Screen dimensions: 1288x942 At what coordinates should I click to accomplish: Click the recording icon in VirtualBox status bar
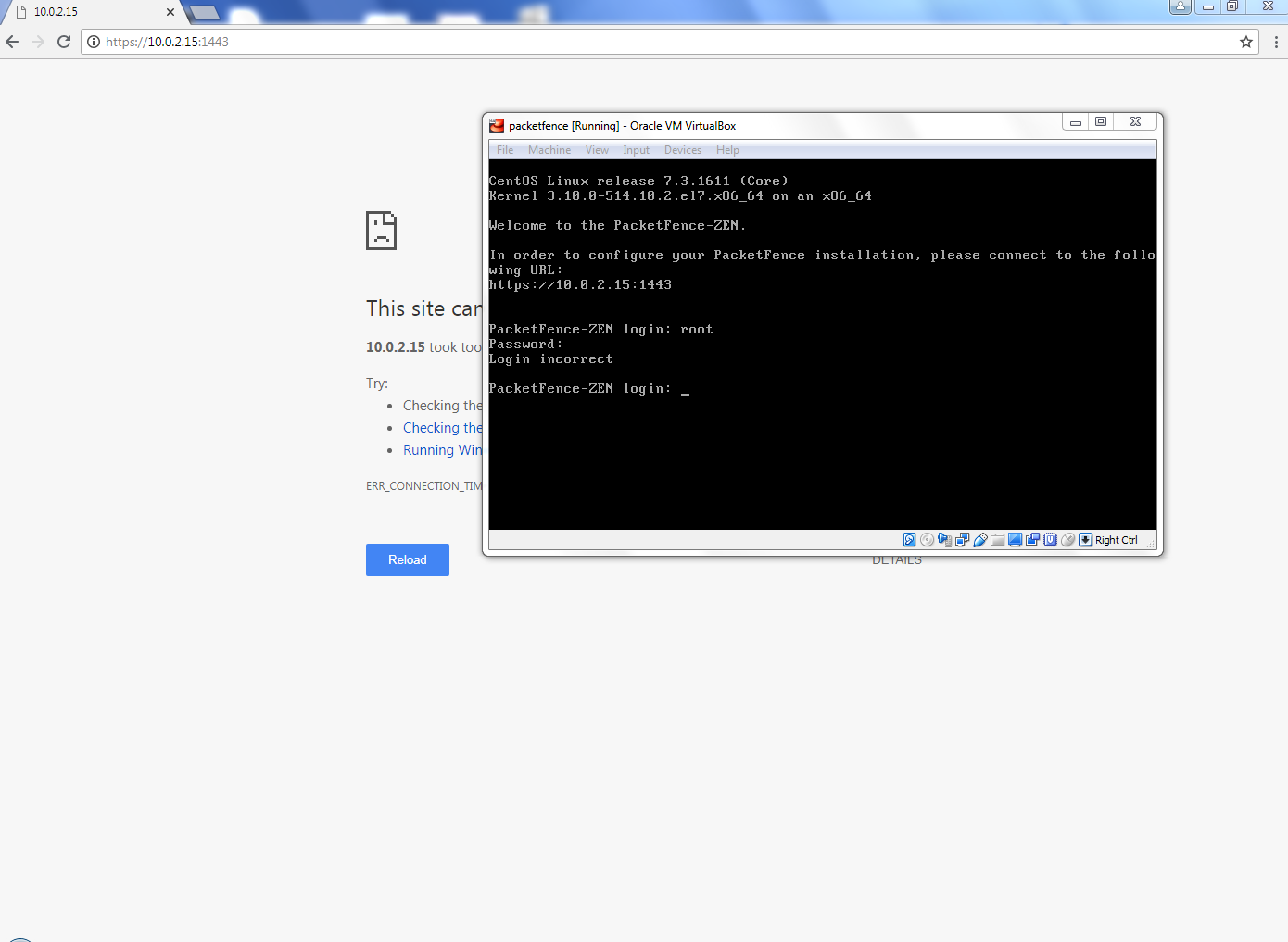[x=1032, y=539]
